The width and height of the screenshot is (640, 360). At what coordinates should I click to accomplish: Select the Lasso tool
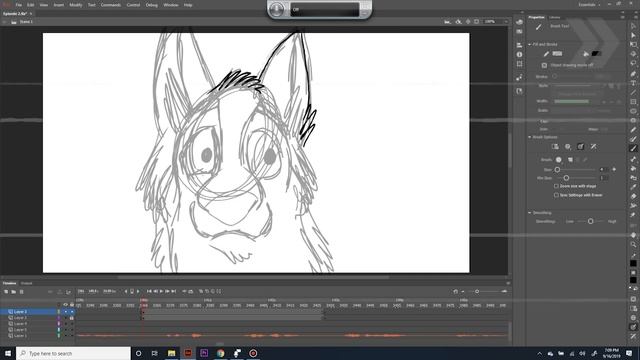point(633,63)
